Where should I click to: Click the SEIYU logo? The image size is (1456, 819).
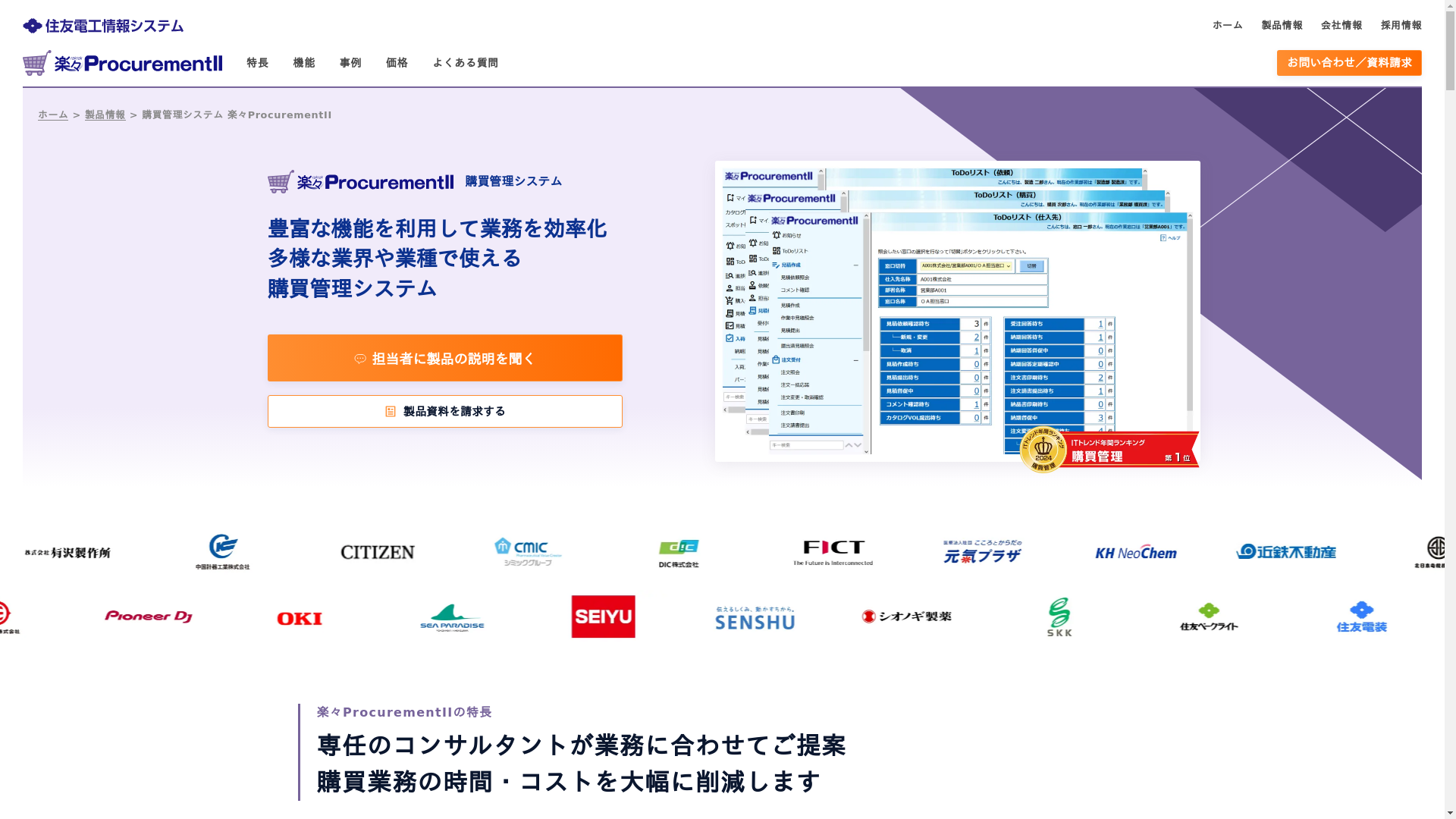[x=603, y=617]
